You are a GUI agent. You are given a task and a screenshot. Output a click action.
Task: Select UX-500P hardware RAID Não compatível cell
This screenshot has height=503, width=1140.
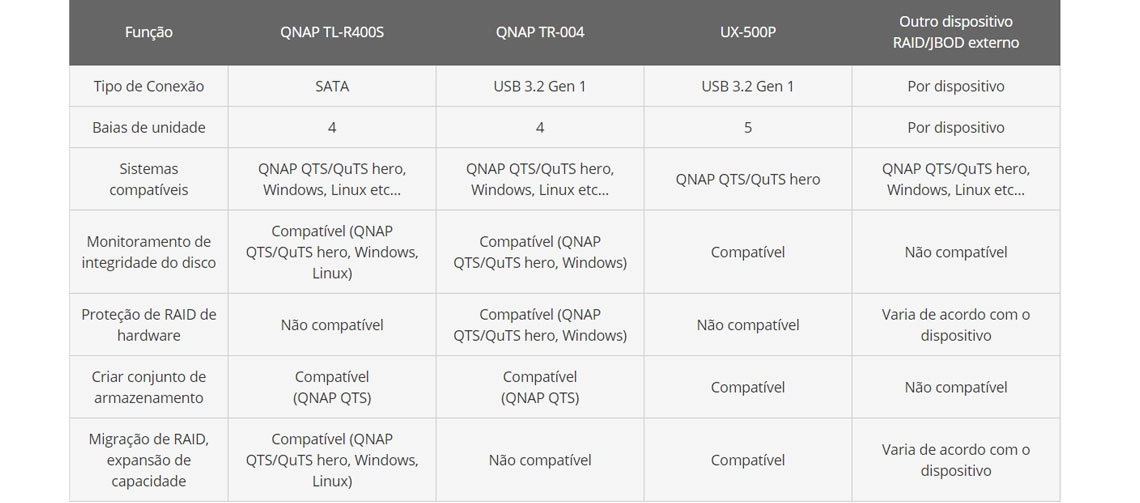point(747,325)
